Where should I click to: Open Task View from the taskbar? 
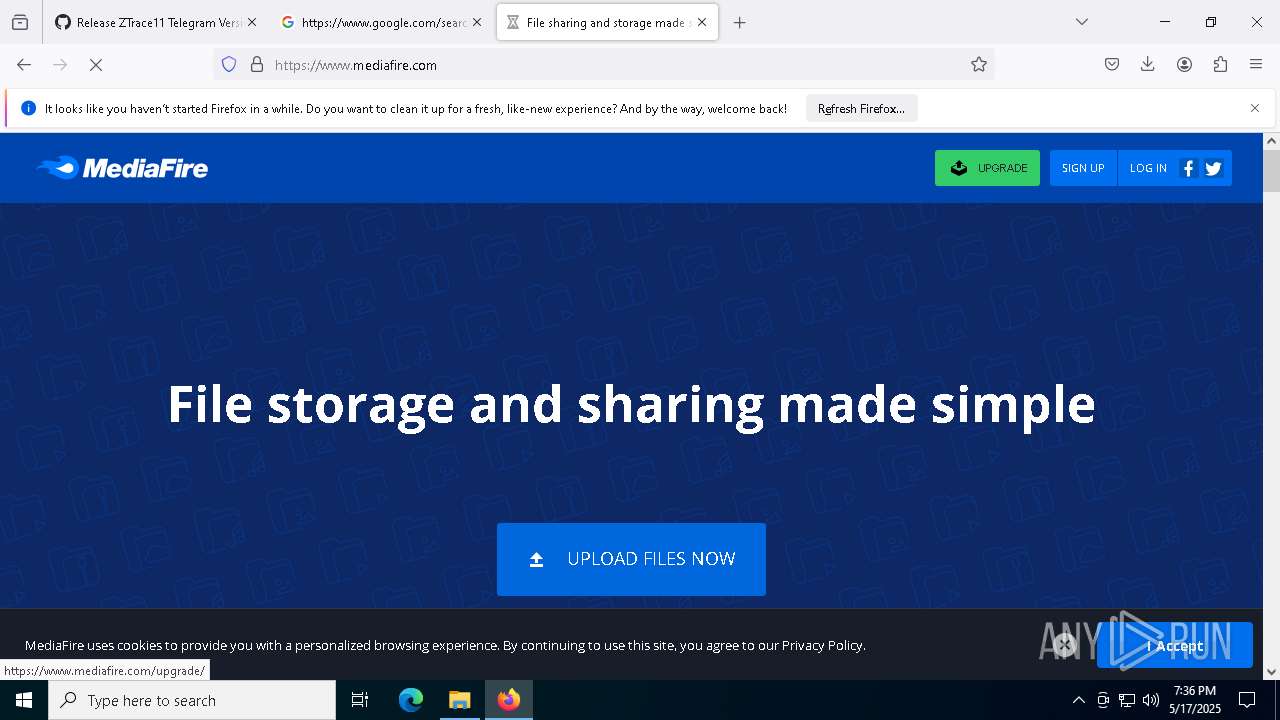(360, 700)
